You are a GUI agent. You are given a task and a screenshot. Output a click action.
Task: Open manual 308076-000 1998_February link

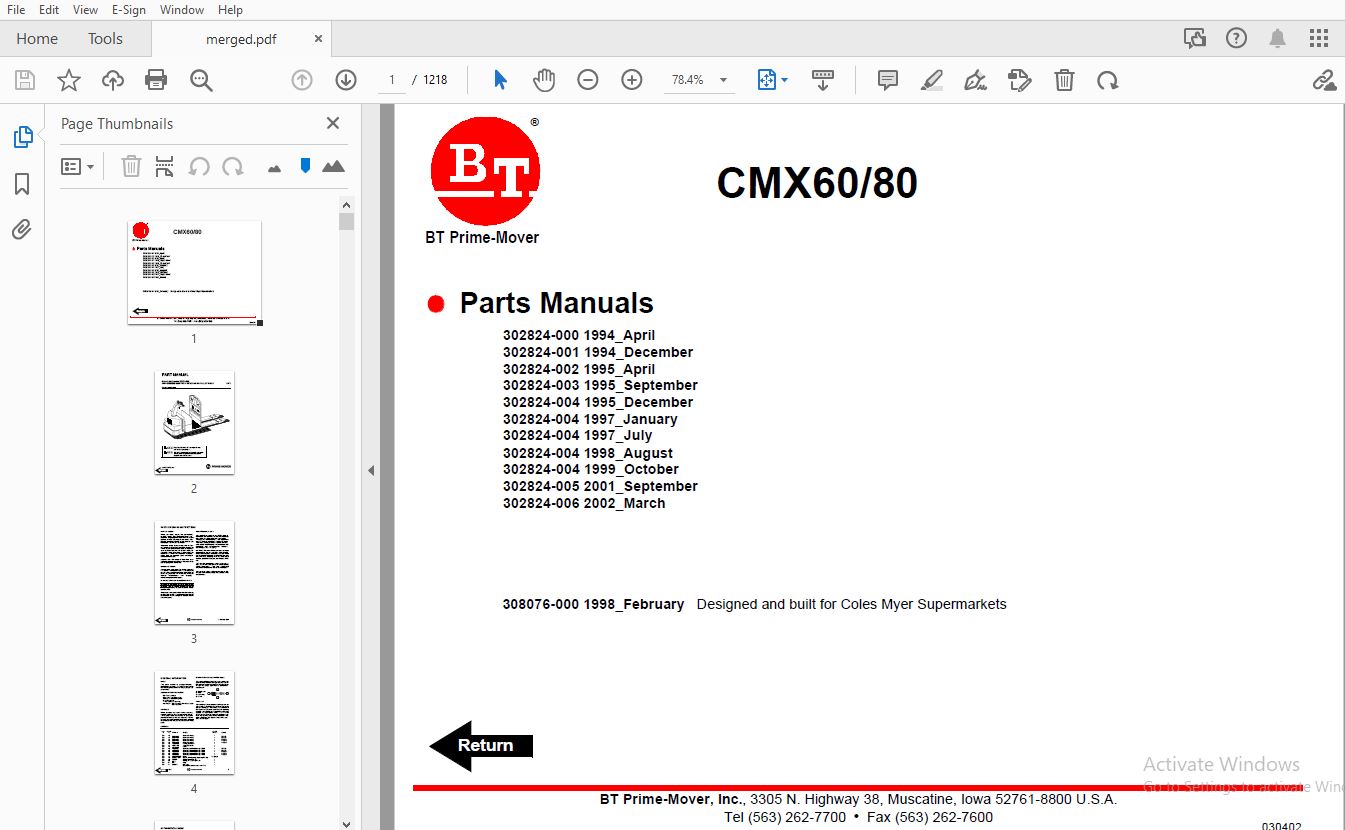[x=593, y=604]
